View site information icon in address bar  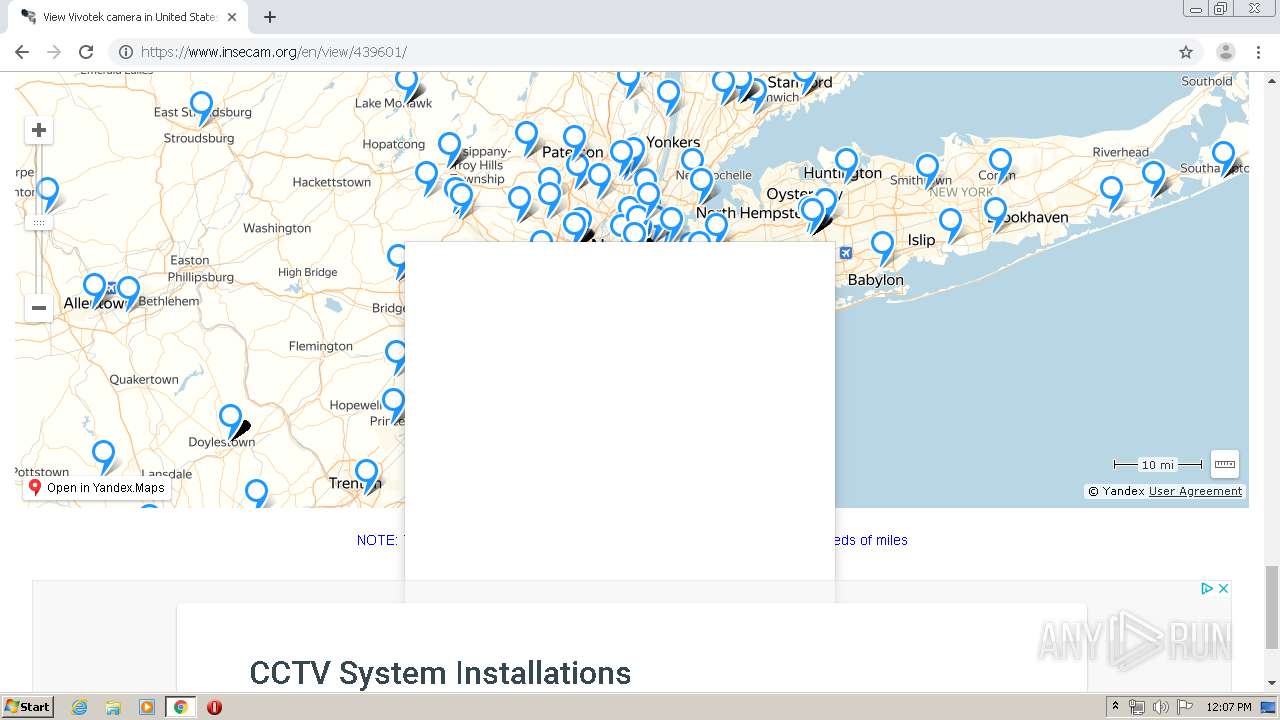click(x=126, y=52)
